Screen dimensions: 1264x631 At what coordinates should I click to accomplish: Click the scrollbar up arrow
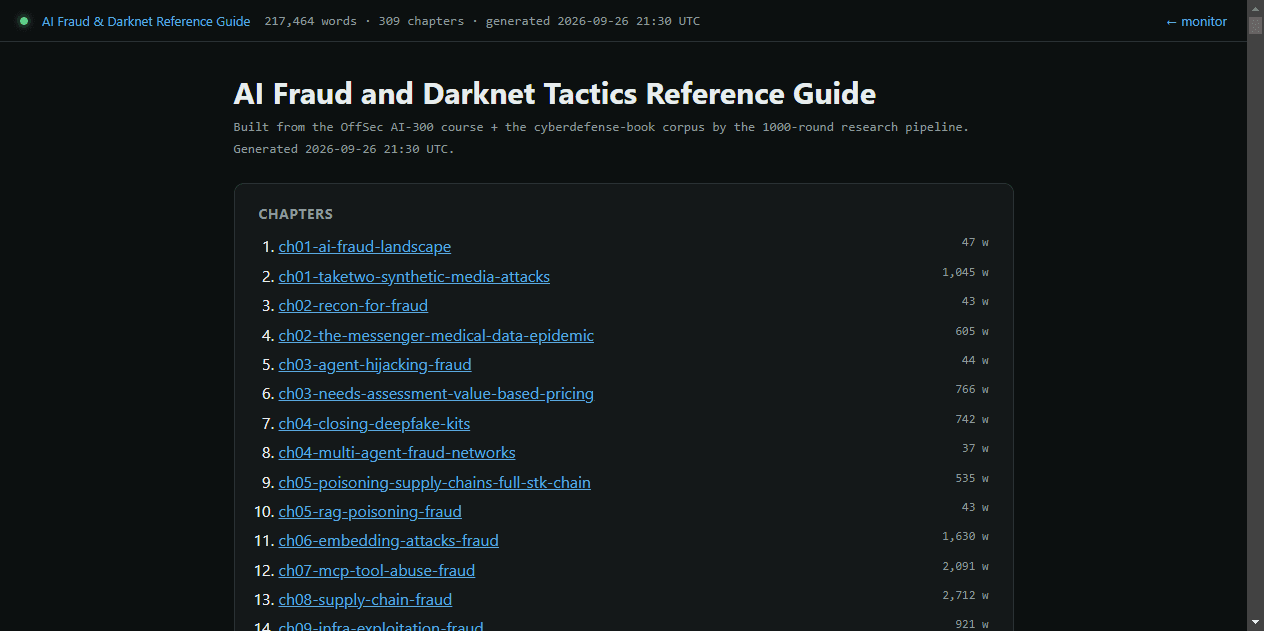[1255, 8]
